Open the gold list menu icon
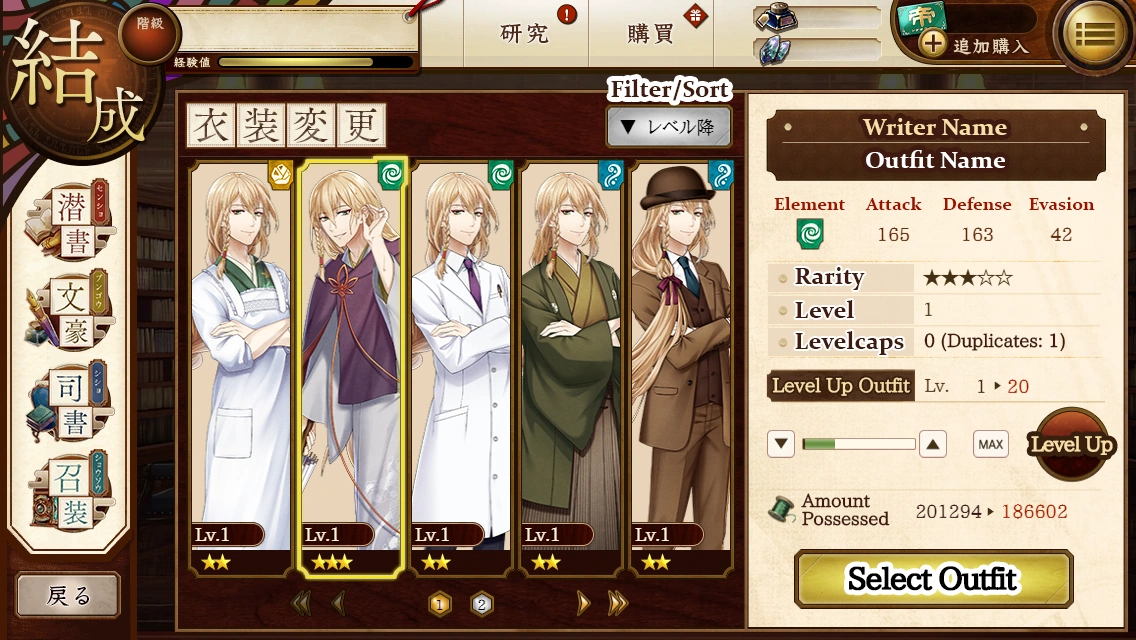Screen dimensions: 1136x640 [1094, 33]
